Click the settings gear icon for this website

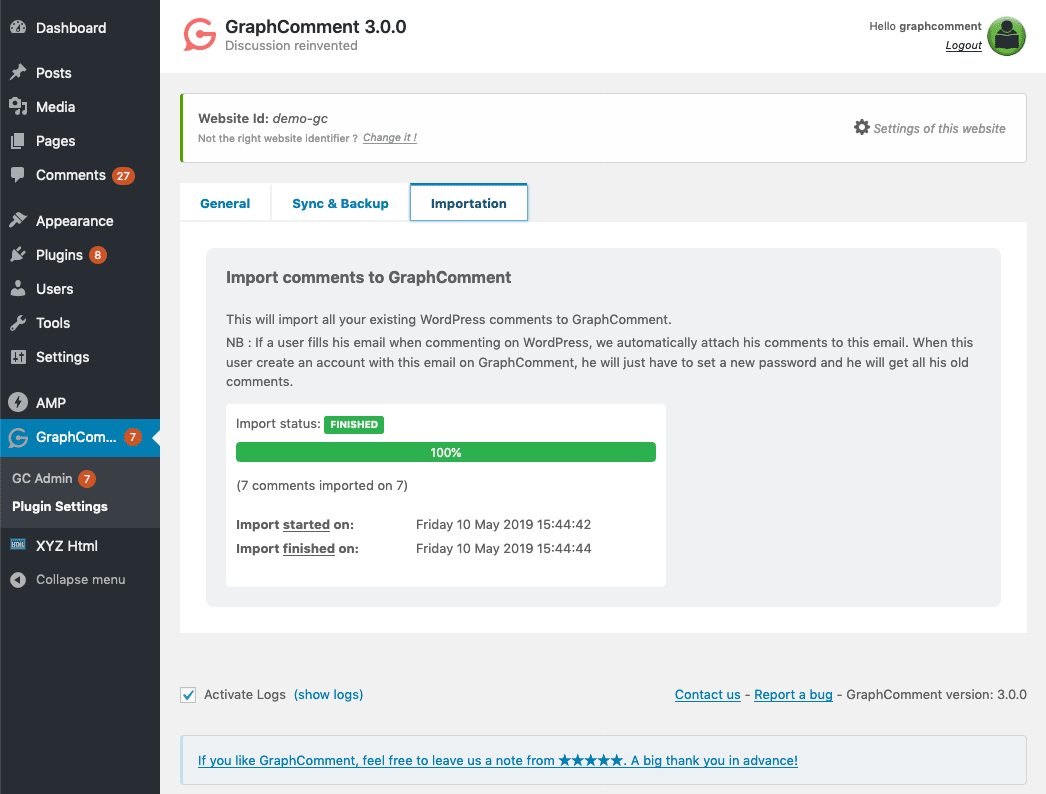click(862, 127)
